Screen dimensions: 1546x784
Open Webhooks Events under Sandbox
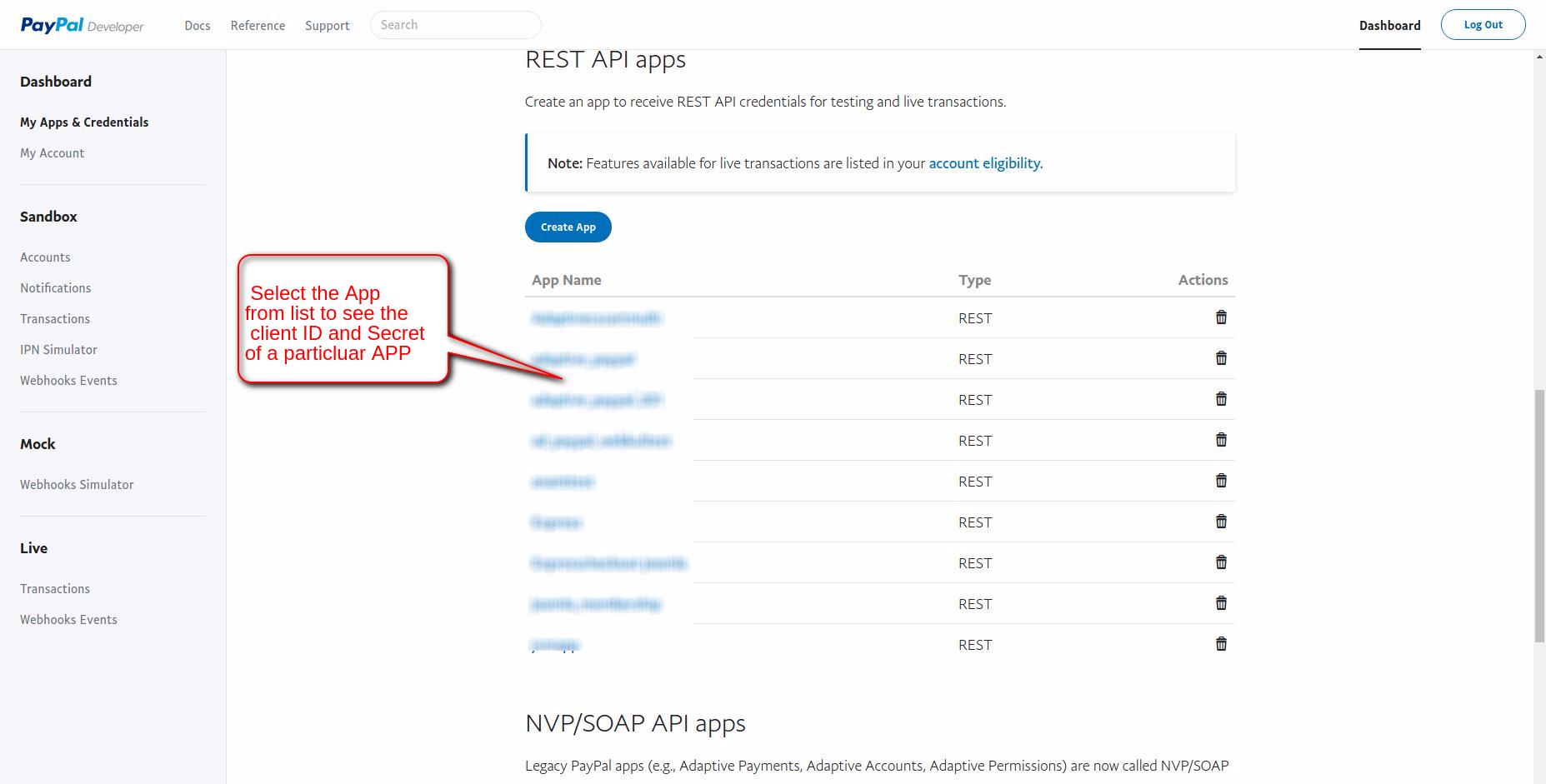[x=68, y=380]
